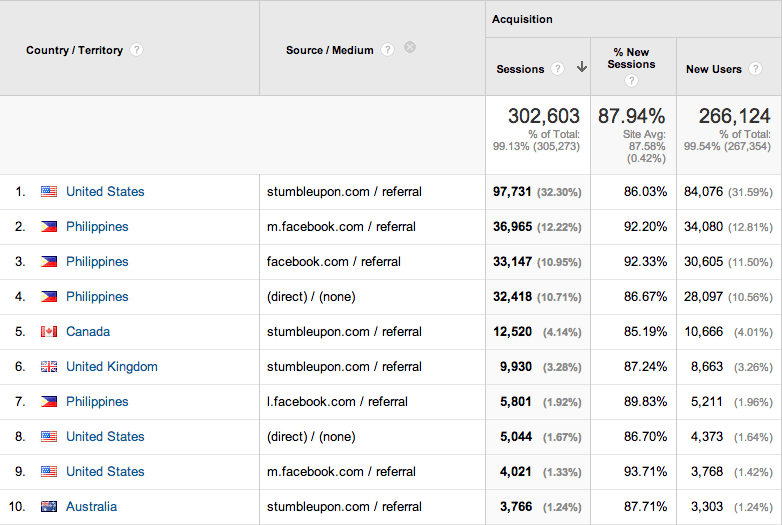Sort table by Sessions column header
The height and width of the screenshot is (525, 782).
(x=520, y=69)
